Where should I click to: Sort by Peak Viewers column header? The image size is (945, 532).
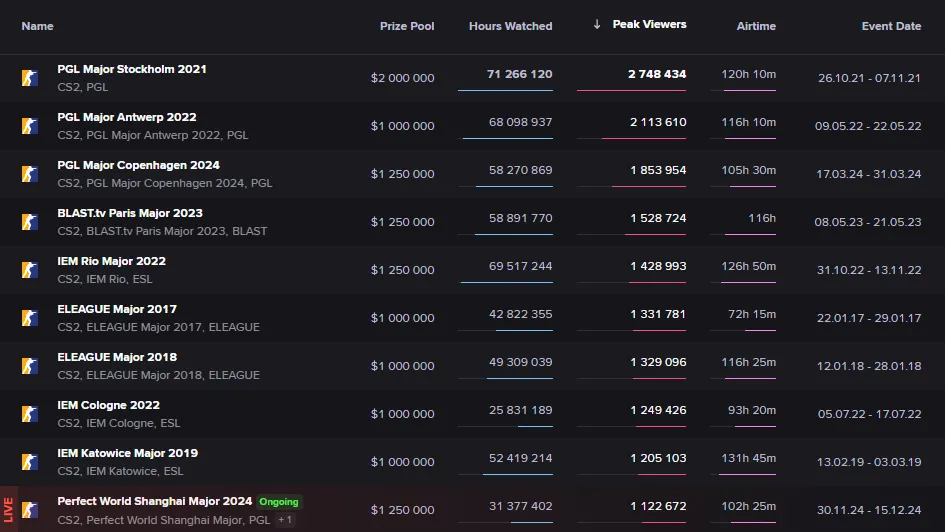pyautogui.click(x=649, y=24)
